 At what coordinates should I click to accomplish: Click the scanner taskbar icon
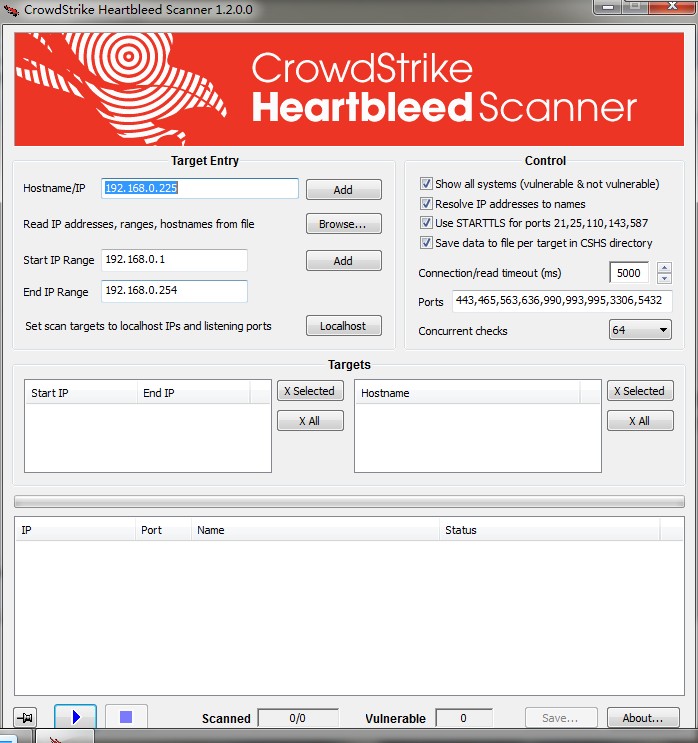pos(65,737)
